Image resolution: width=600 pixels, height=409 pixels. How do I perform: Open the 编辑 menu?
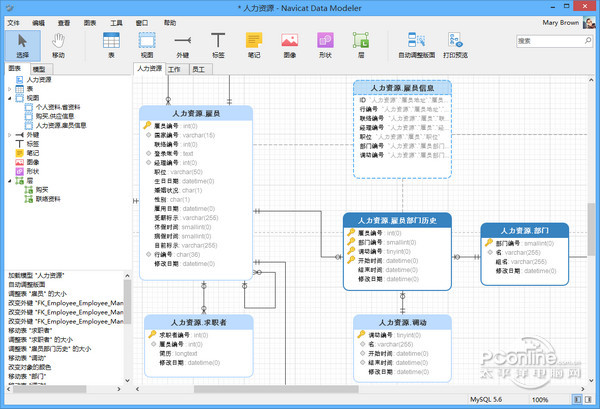click(x=38, y=23)
